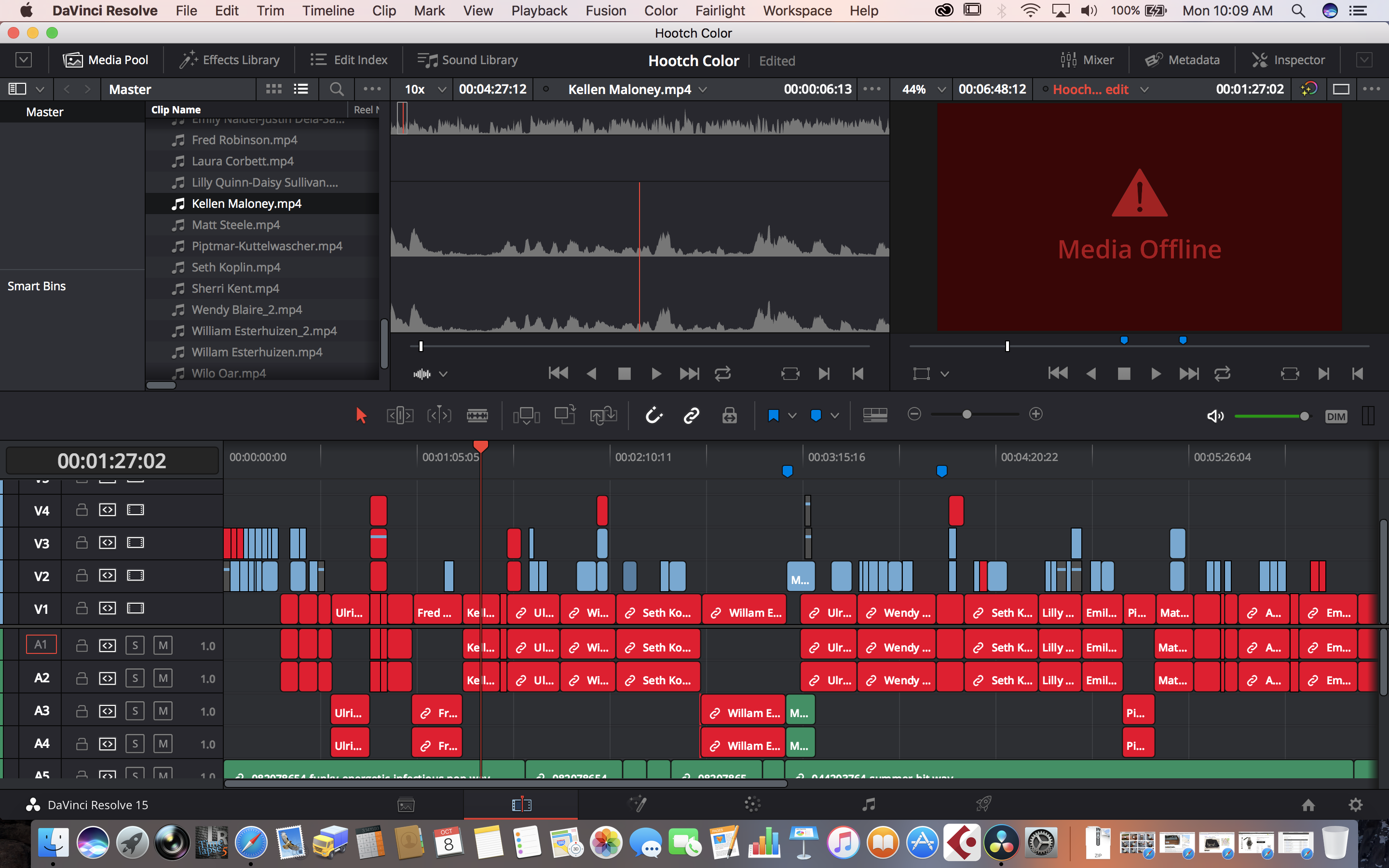Open the Sound Library panel
1389x868 pixels.
[x=468, y=60]
